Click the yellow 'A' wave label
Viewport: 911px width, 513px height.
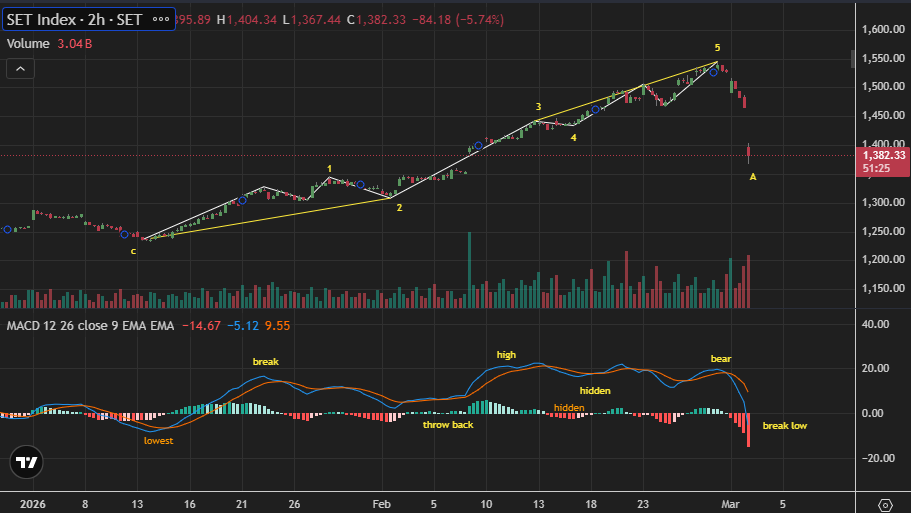pyautogui.click(x=752, y=177)
